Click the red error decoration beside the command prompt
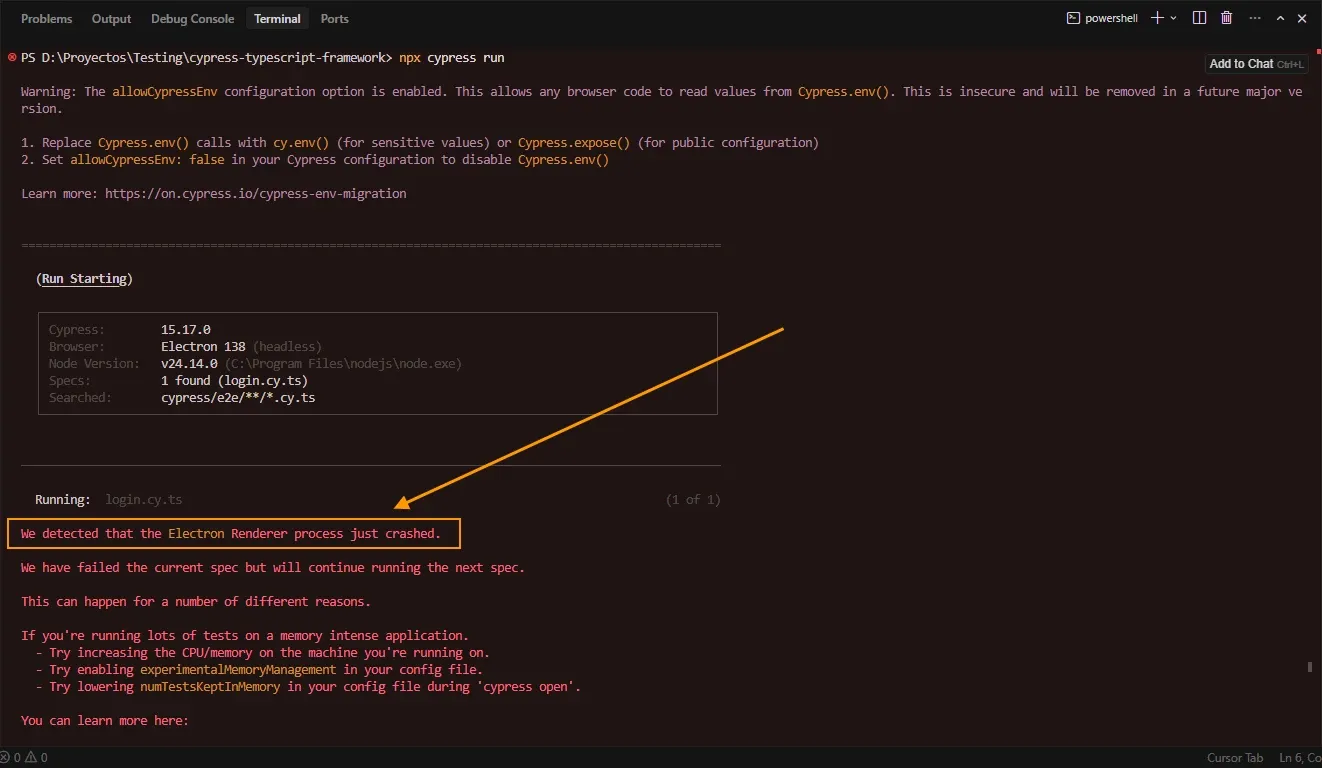 point(11,58)
